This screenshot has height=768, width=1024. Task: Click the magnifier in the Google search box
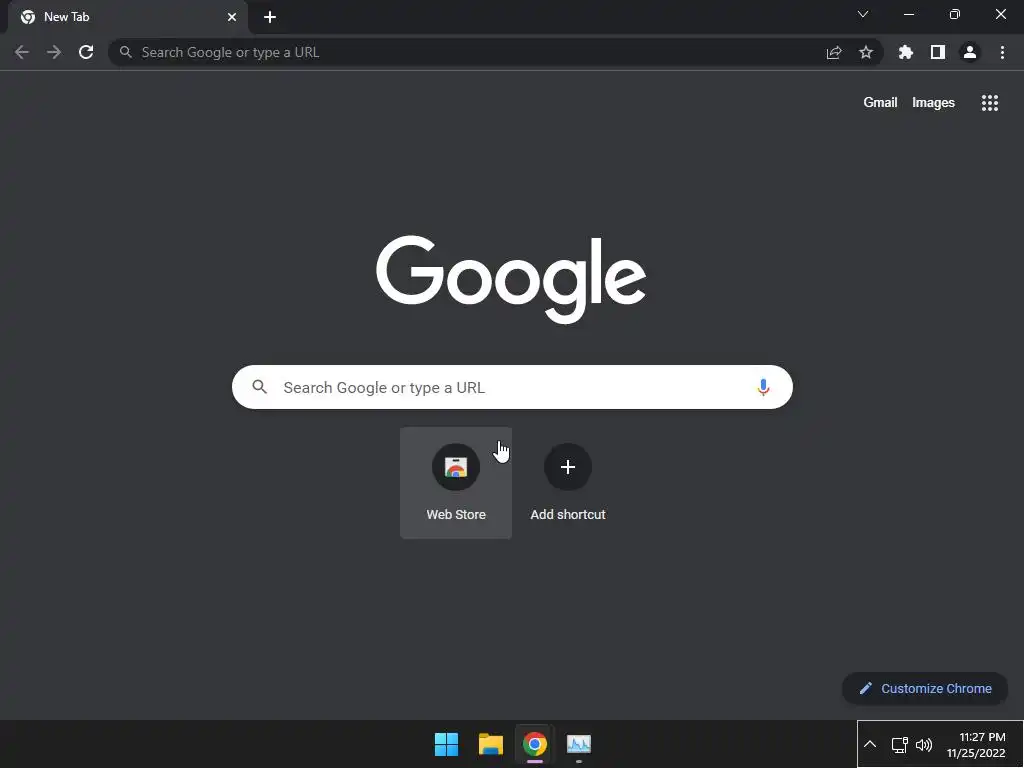[259, 387]
